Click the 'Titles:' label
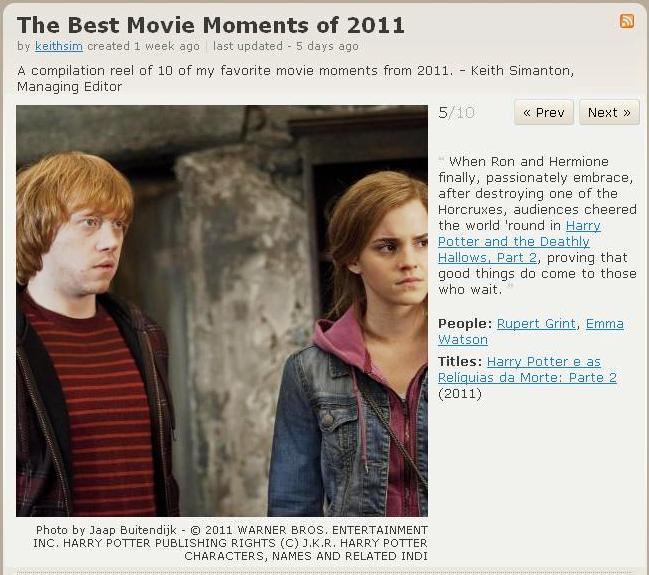Viewport: 649px width, 575px height. coord(460,361)
